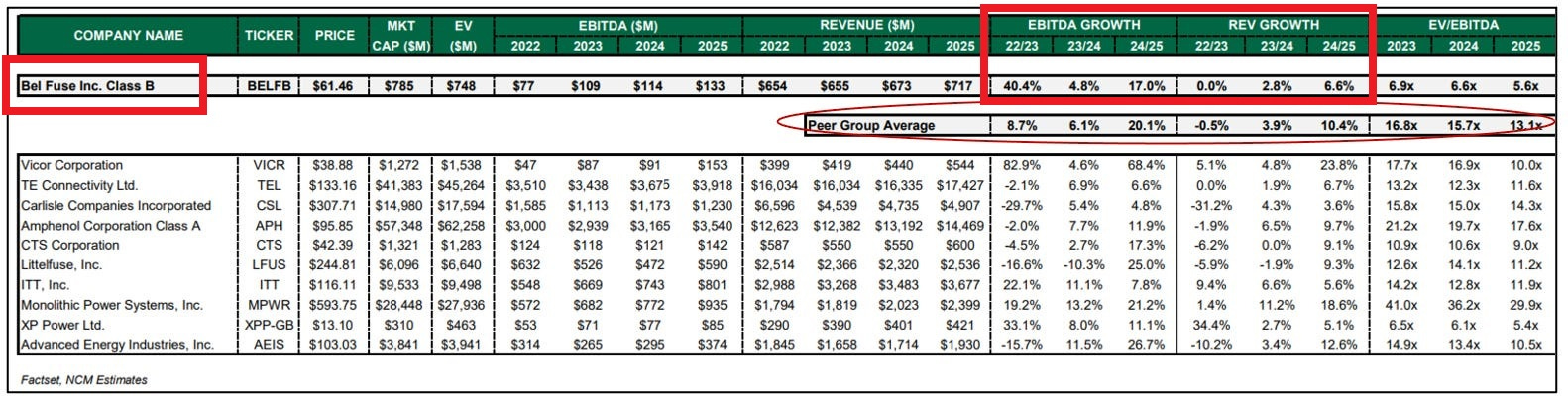Select Carlisle Companies Incorporated name

(116, 205)
